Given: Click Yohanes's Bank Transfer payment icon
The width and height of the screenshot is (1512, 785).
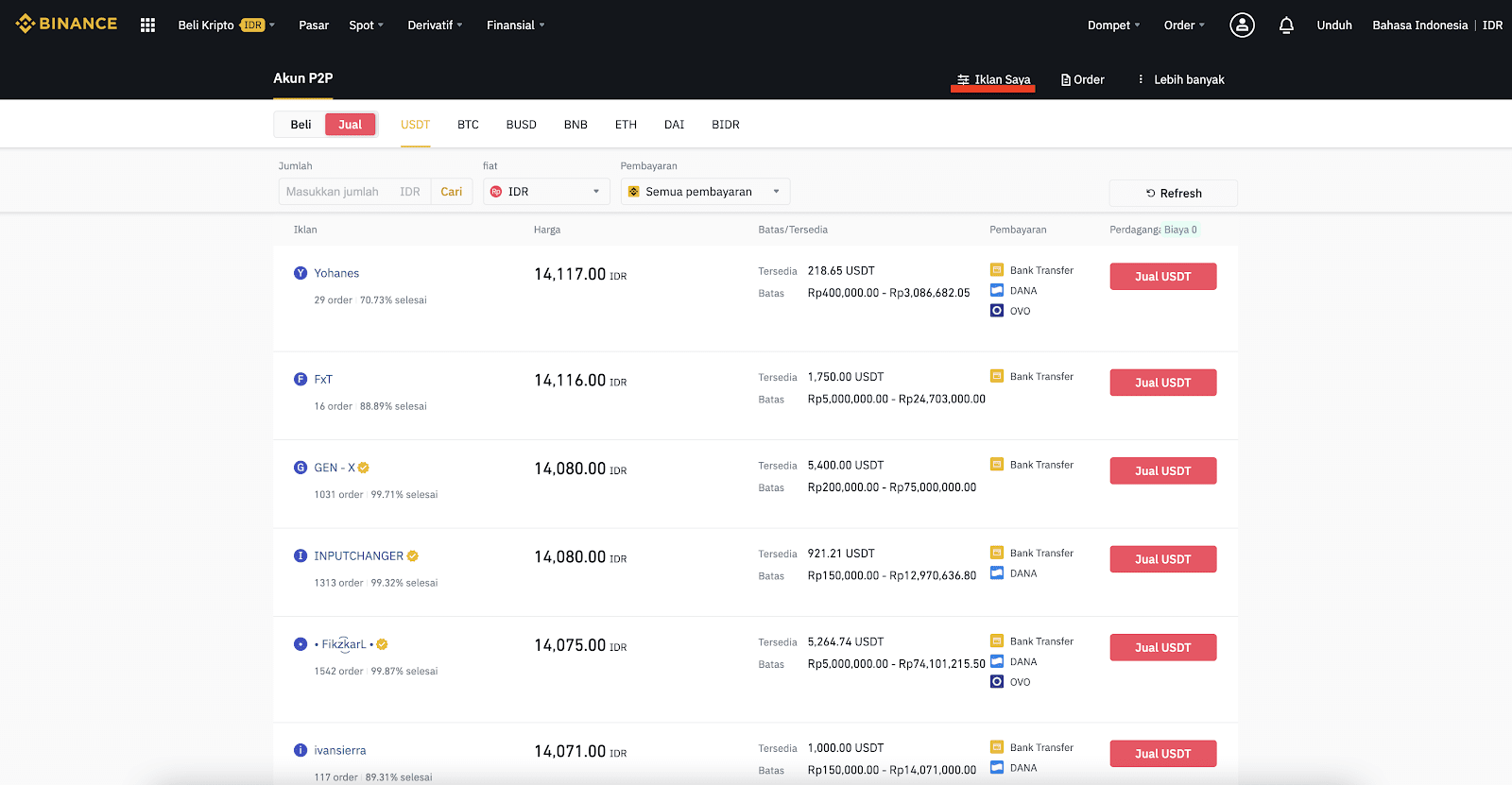Looking at the screenshot, I should click(997, 270).
